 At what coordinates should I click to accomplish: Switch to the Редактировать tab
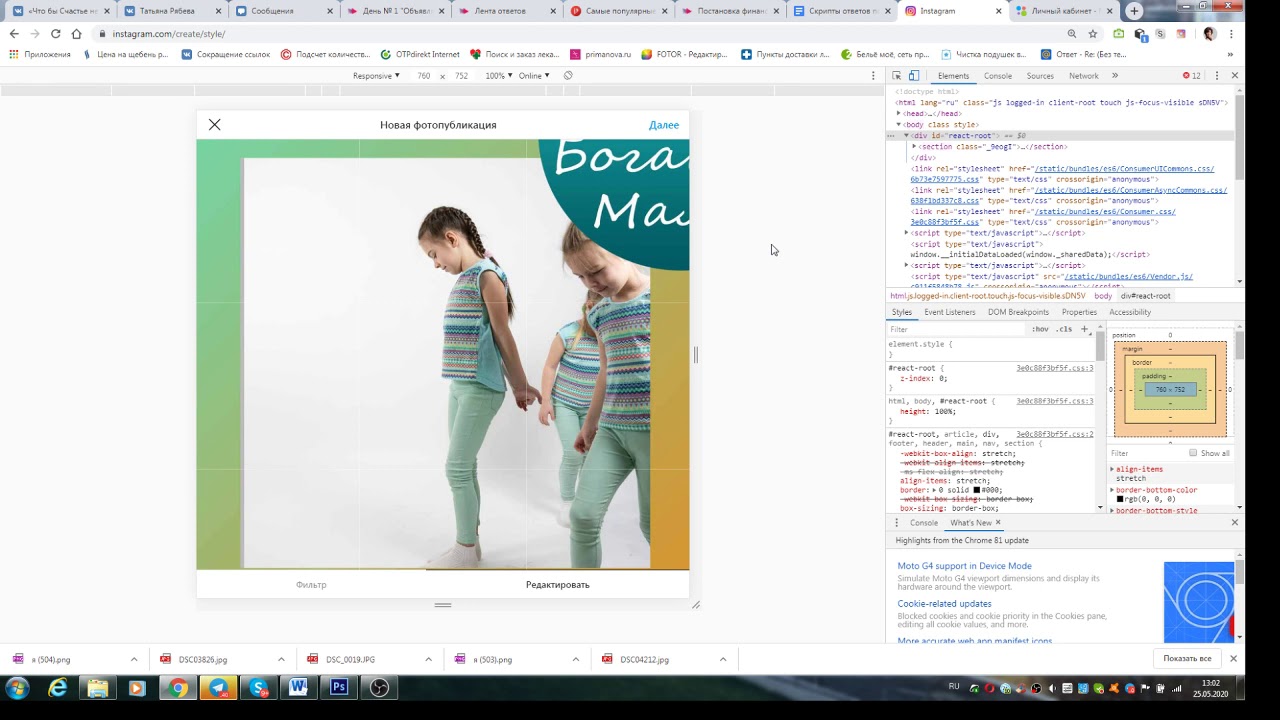pyautogui.click(x=558, y=585)
